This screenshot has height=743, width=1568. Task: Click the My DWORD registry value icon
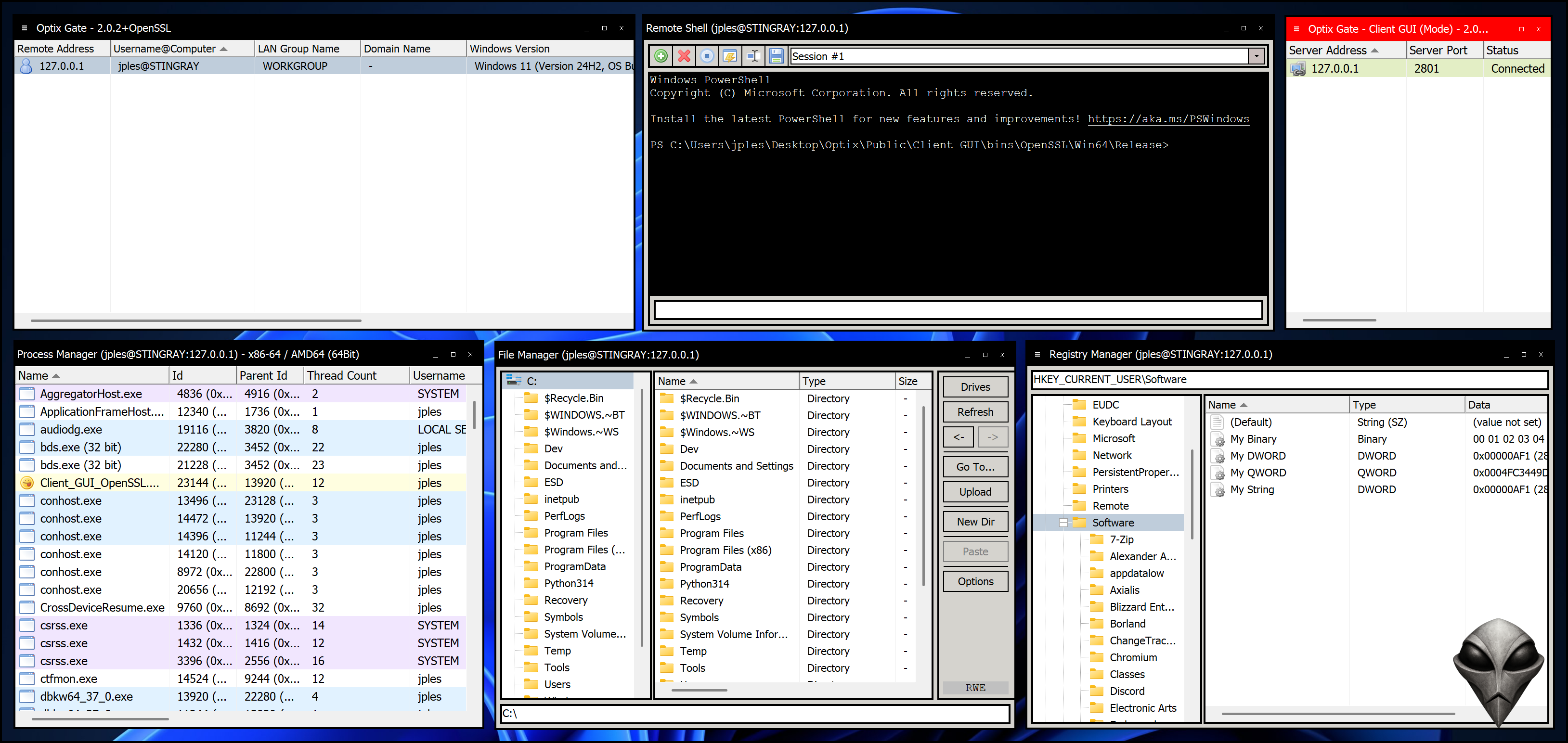tap(1218, 456)
